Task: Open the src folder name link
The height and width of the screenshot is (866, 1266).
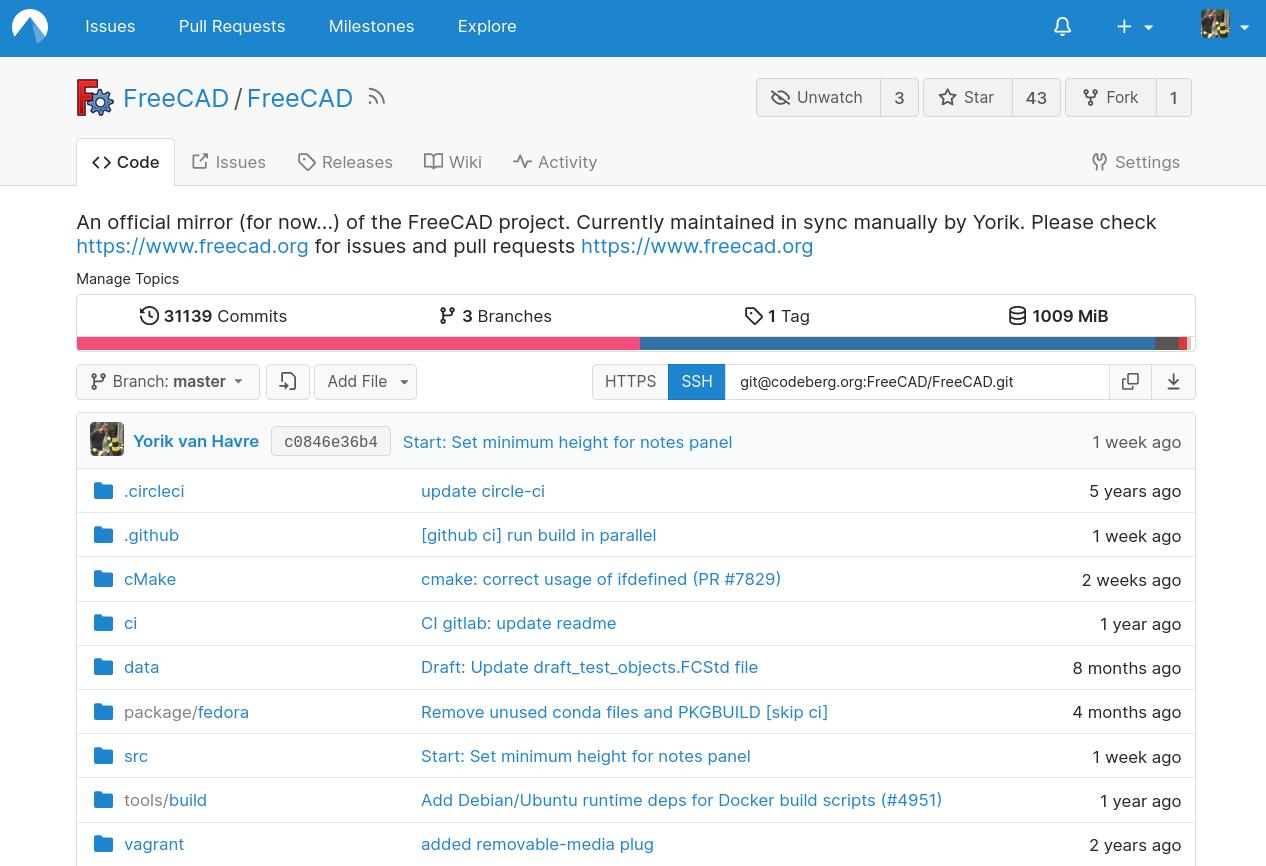Action: click(136, 756)
